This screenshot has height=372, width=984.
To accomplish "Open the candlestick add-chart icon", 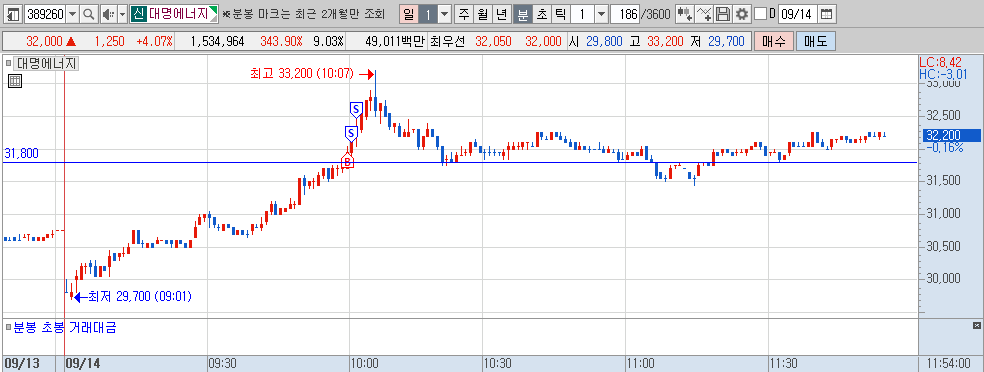I will tap(685, 14).
